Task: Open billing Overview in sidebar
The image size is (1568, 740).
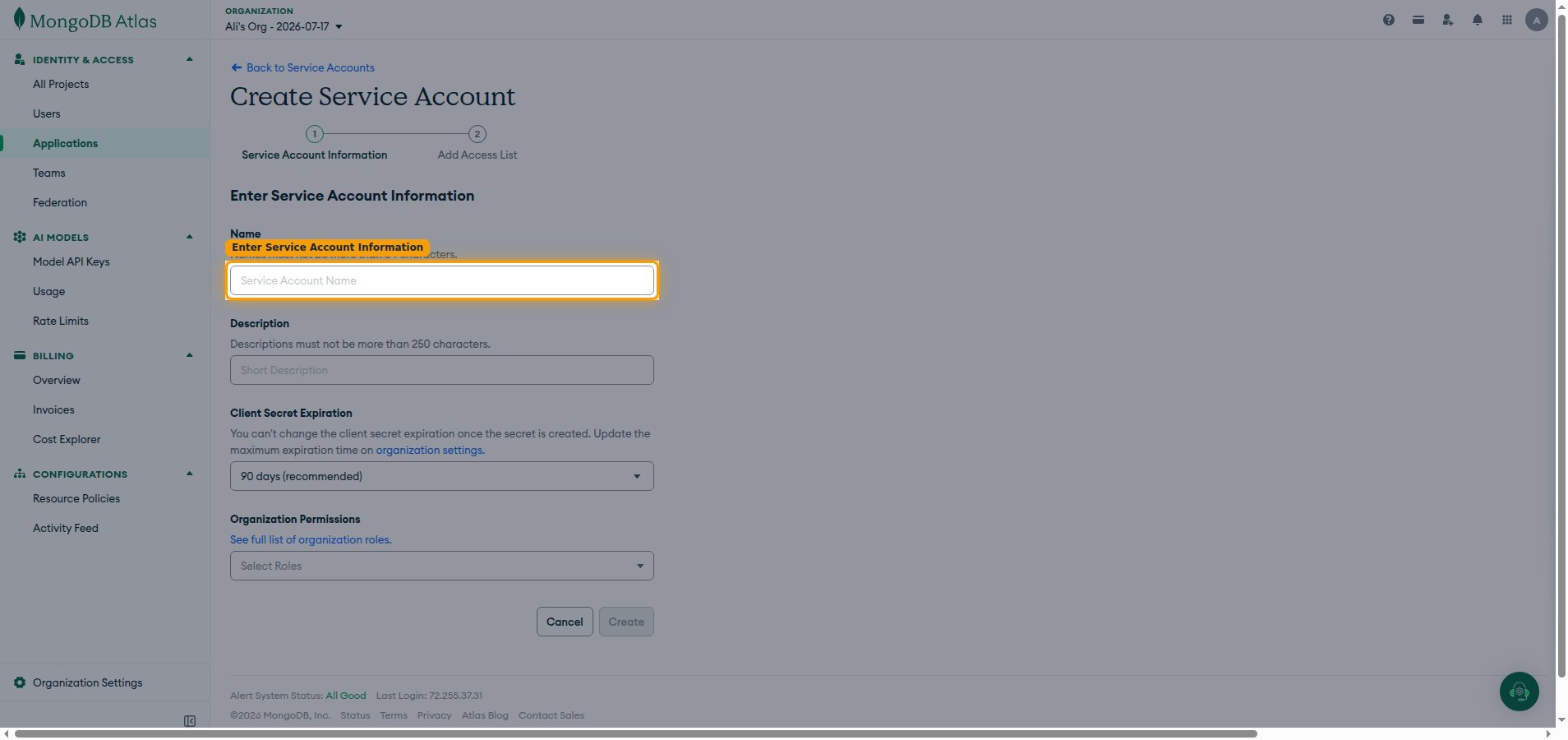Action: 57,380
